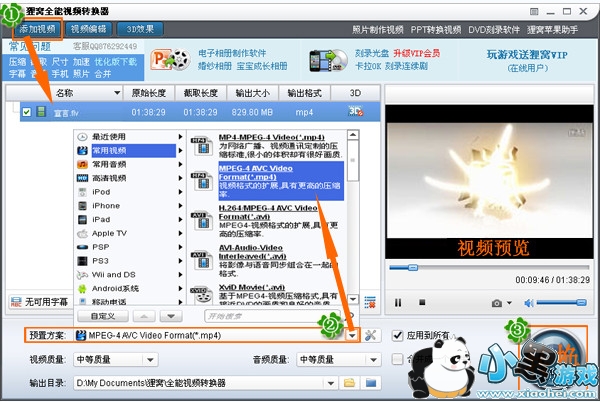The image size is (600, 402).
Task: Toggle 应用到所有 checkbox
Action: (x=398, y=335)
